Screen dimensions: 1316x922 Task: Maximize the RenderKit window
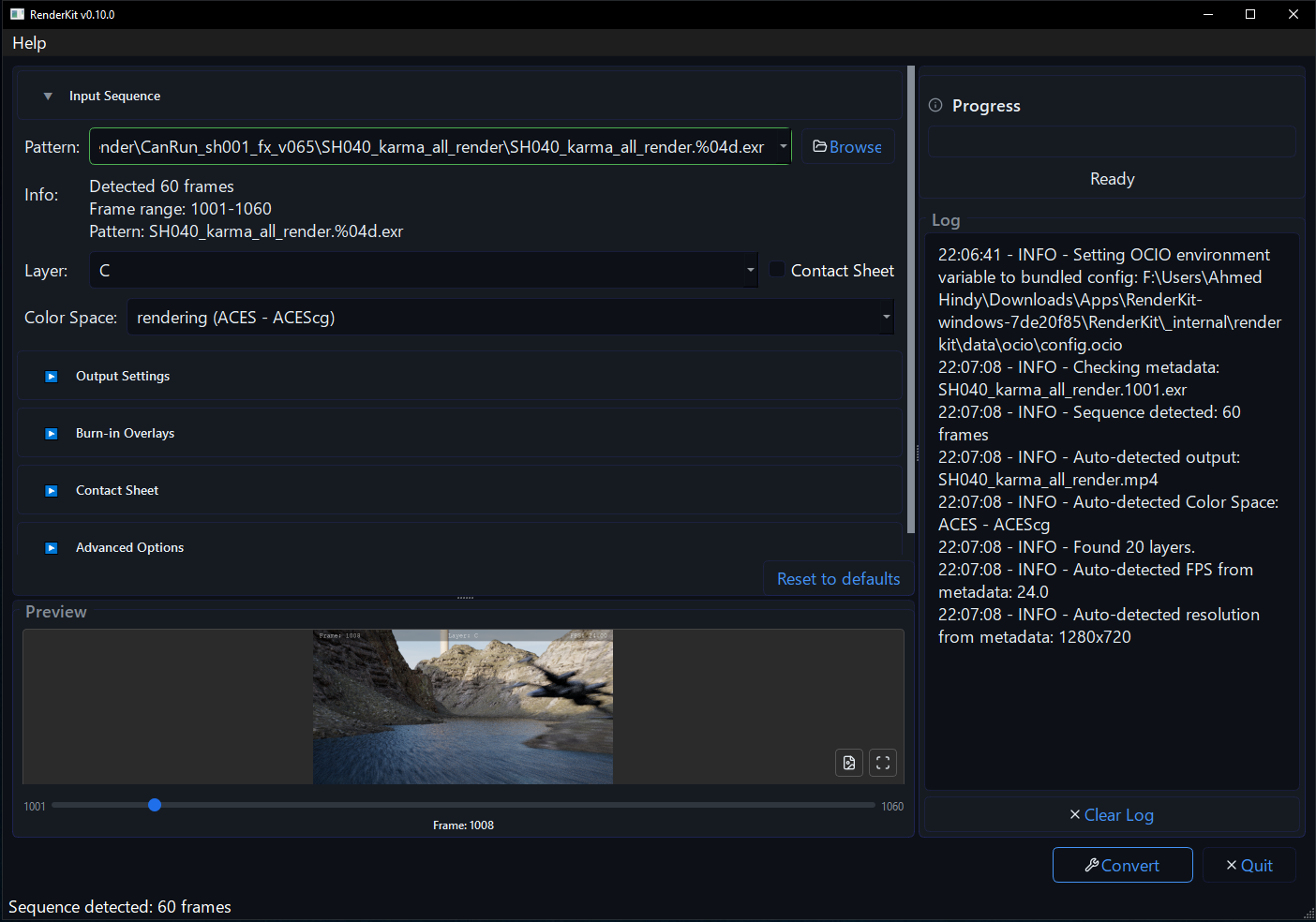1250,14
